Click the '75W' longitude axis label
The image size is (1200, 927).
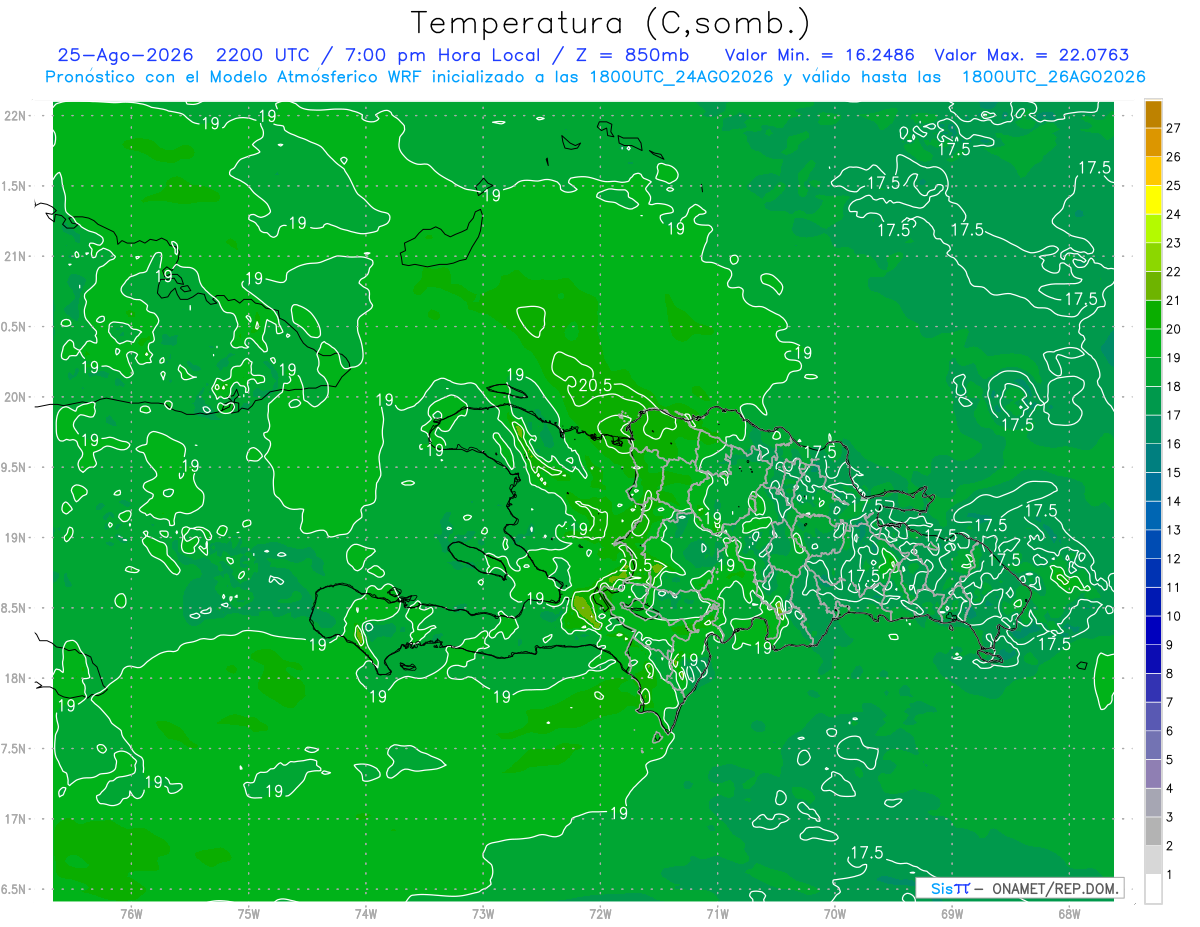click(249, 914)
